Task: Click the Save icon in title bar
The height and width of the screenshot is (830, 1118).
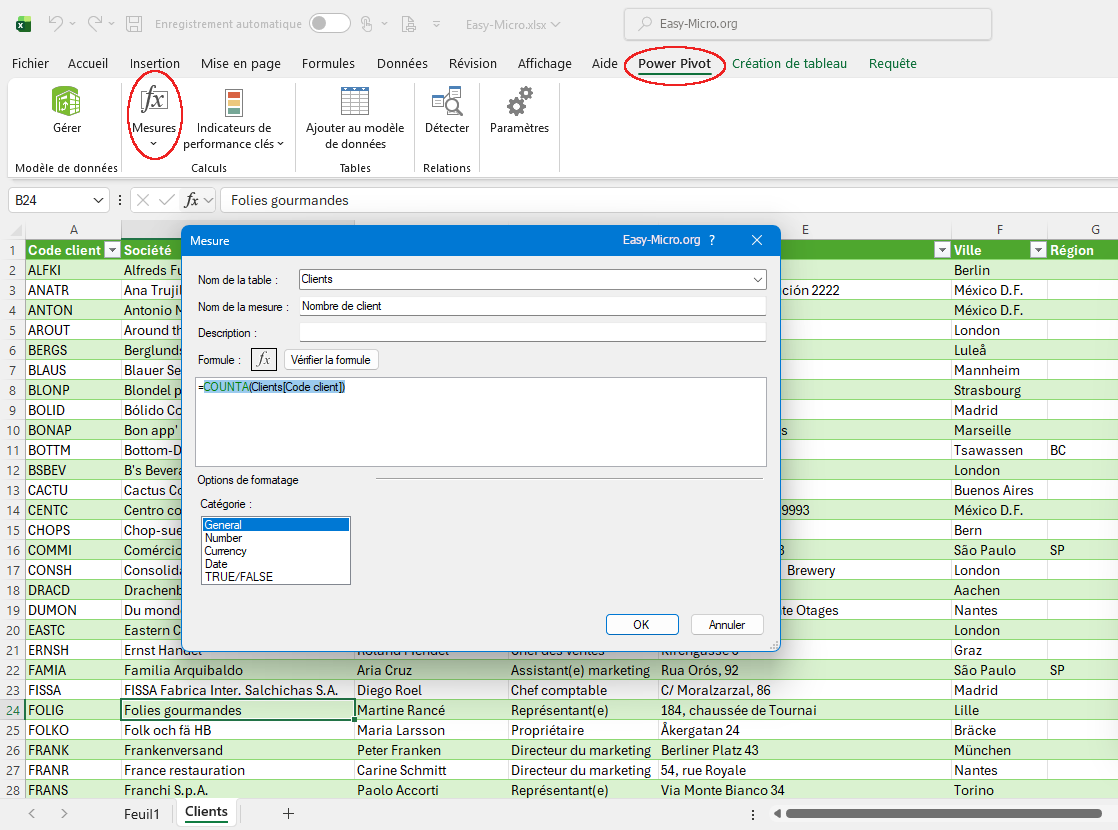Action: click(x=134, y=23)
